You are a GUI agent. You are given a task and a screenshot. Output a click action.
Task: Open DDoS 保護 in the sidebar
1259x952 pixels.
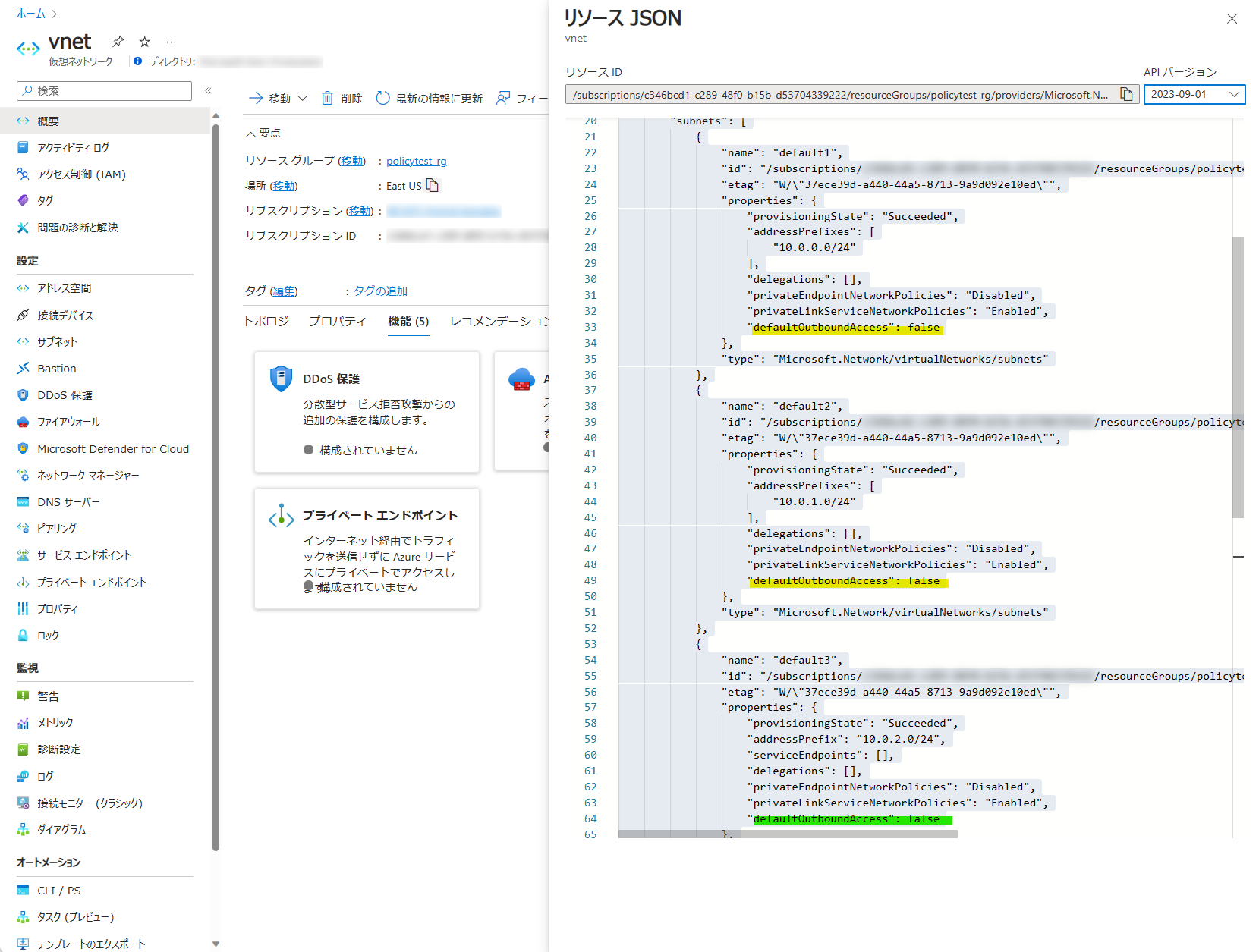tap(65, 395)
